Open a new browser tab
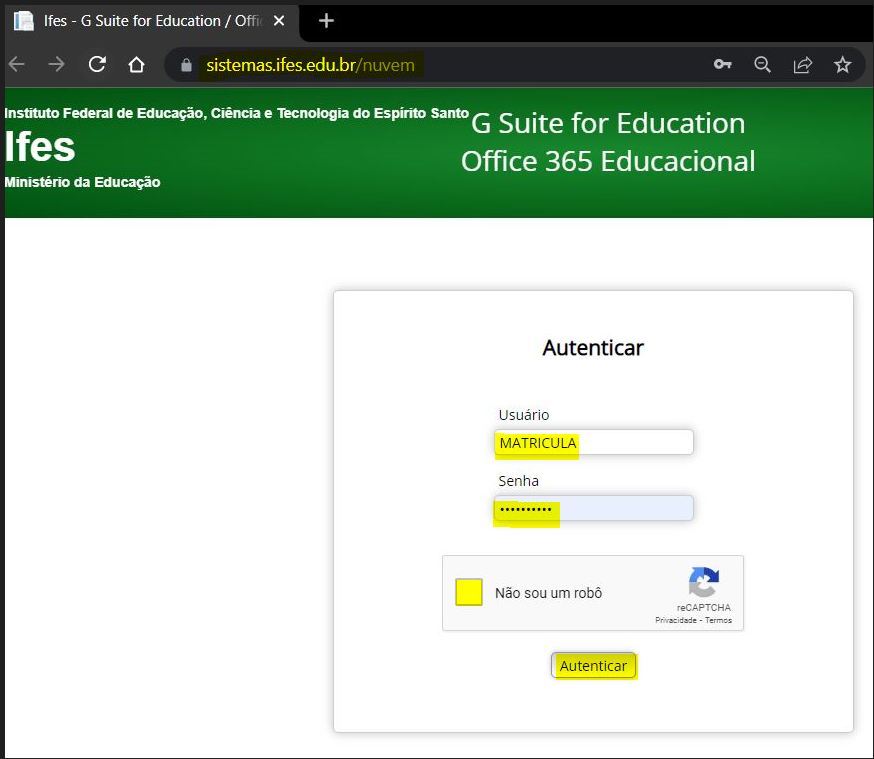 pyautogui.click(x=326, y=21)
